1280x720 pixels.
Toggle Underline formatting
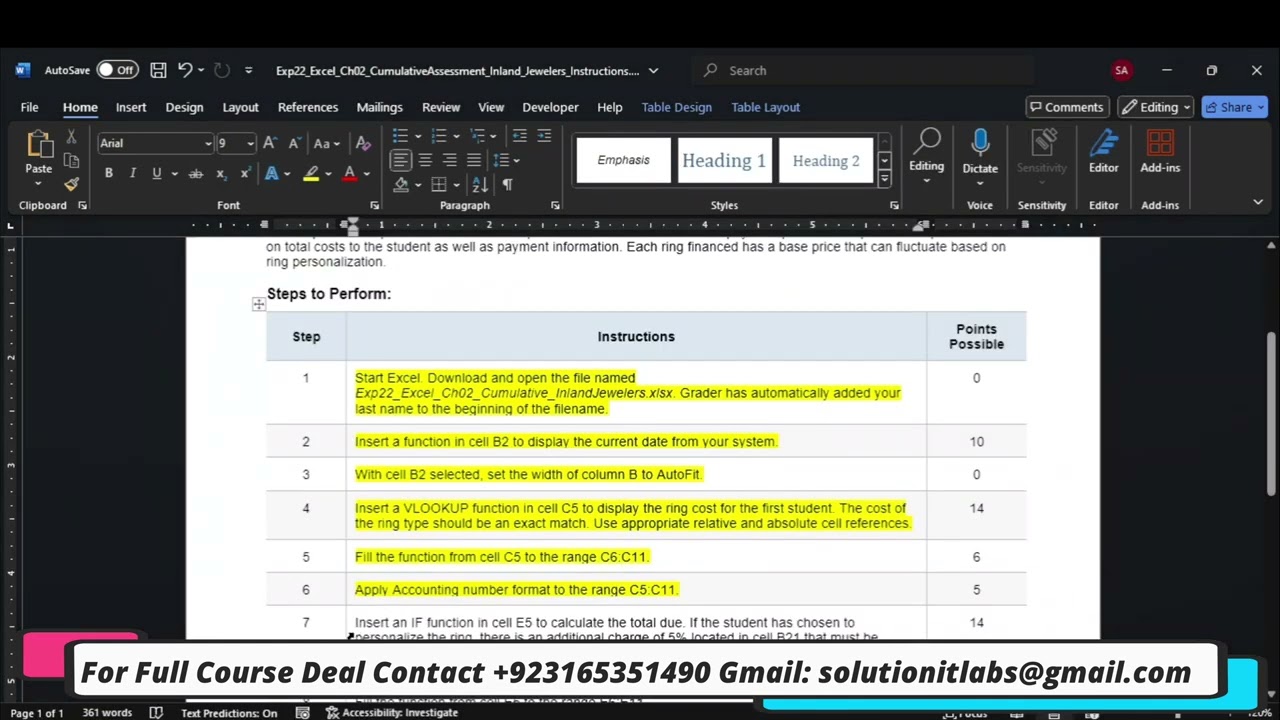[156, 173]
